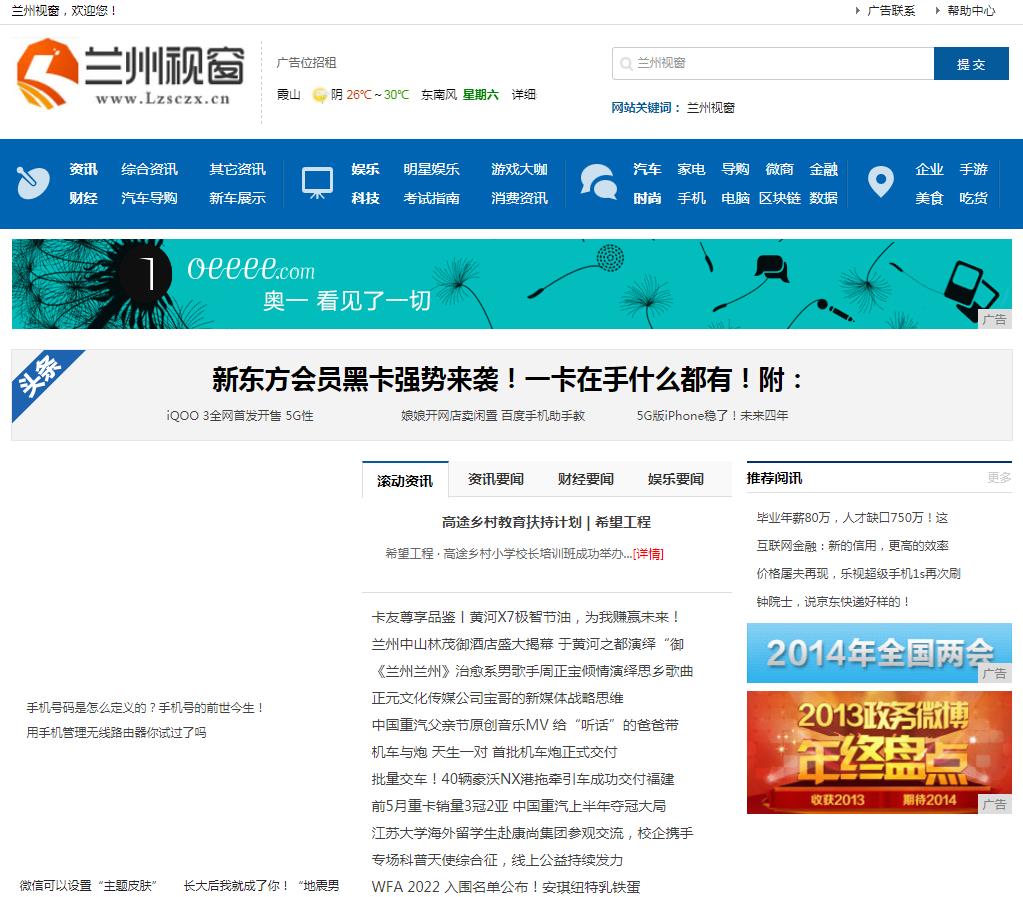Click the monitor icon beside 娱乐
Image resolution: width=1023 pixels, height=897 pixels.
coord(317,183)
